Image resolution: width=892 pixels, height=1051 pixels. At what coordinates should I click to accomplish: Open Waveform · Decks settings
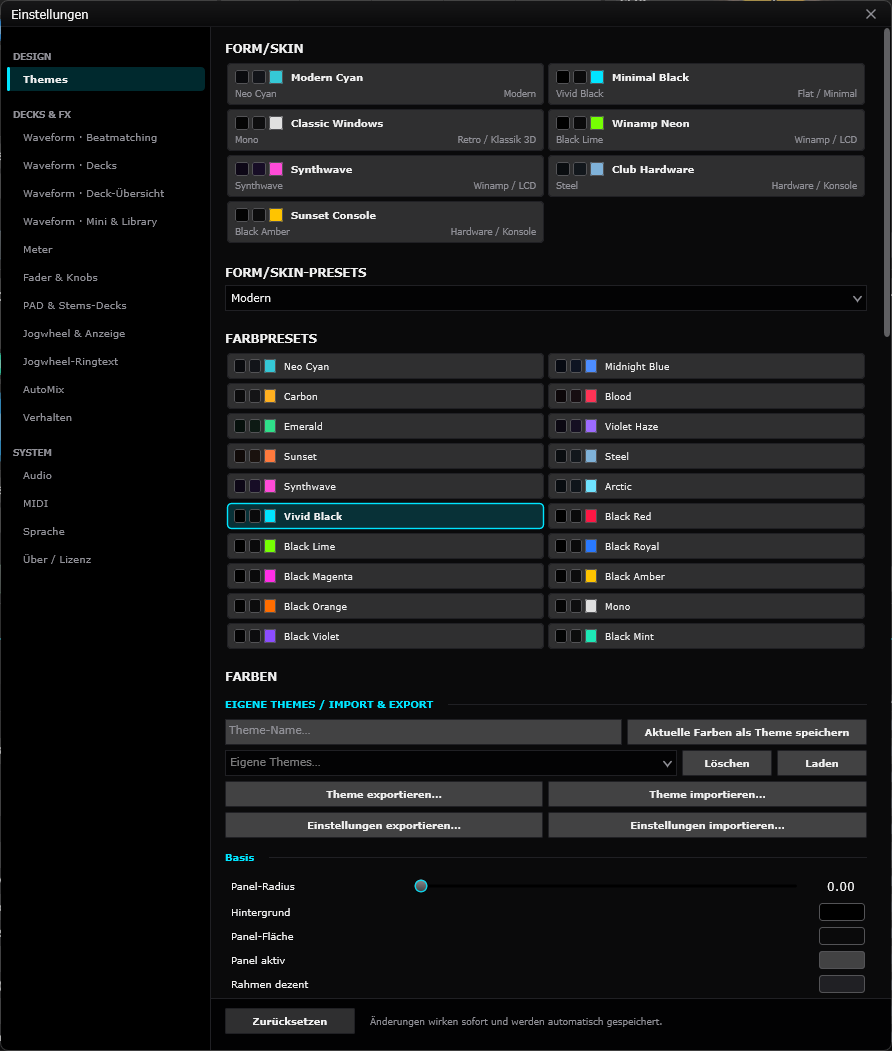tap(106, 166)
